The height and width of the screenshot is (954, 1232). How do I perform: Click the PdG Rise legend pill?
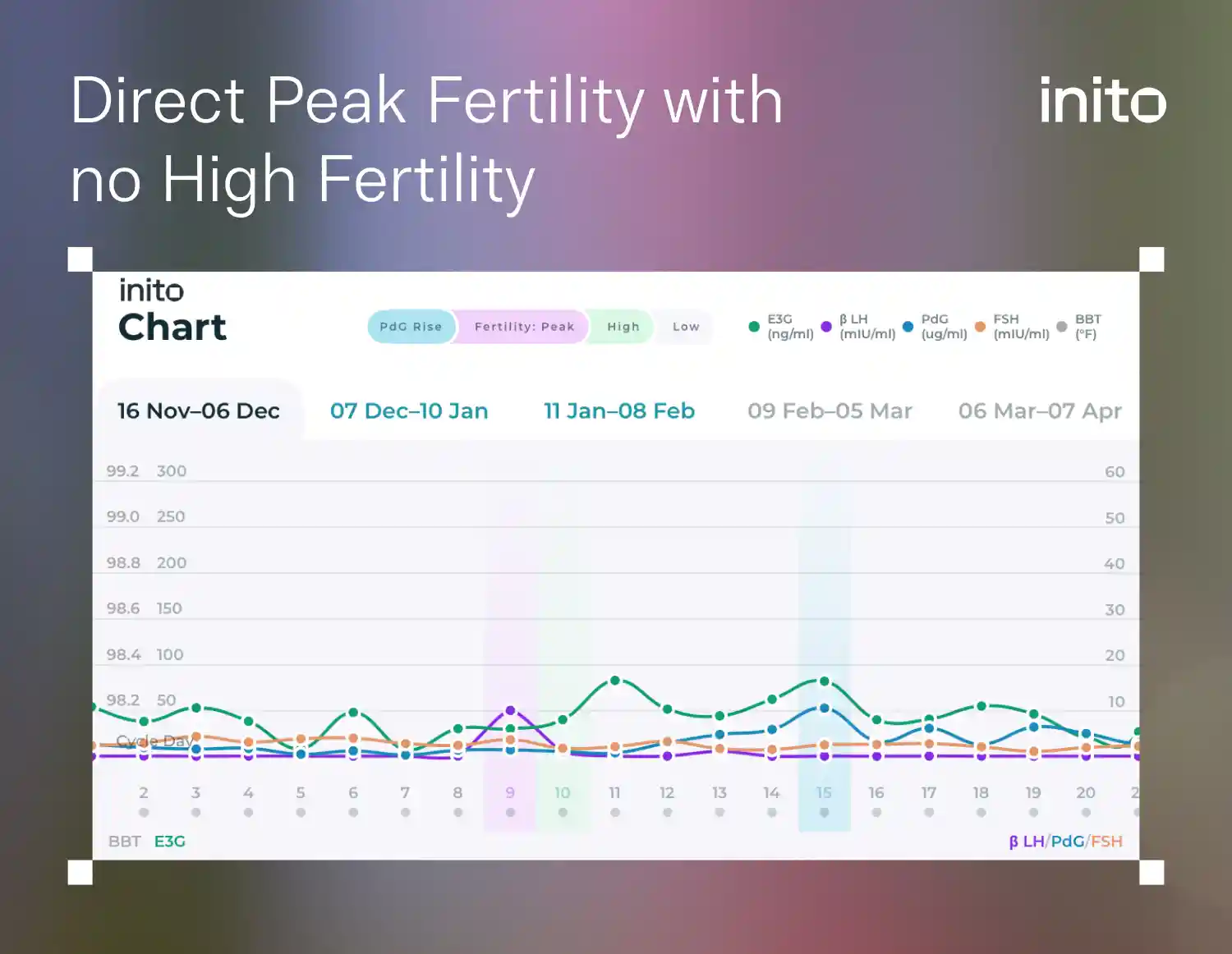[x=411, y=327]
